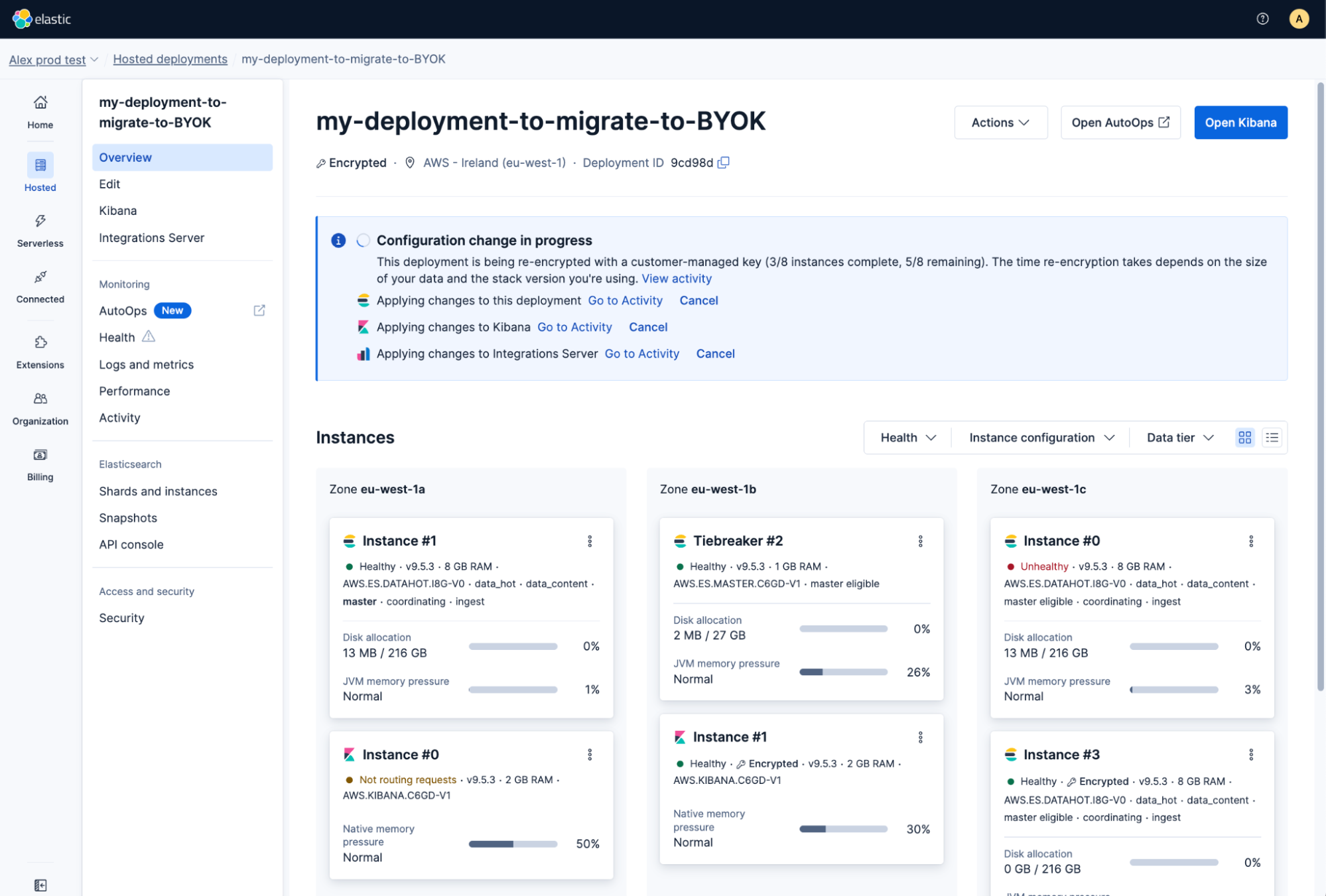Open the Health filter dropdown
This screenshot has height=896, width=1326.
[x=907, y=438]
